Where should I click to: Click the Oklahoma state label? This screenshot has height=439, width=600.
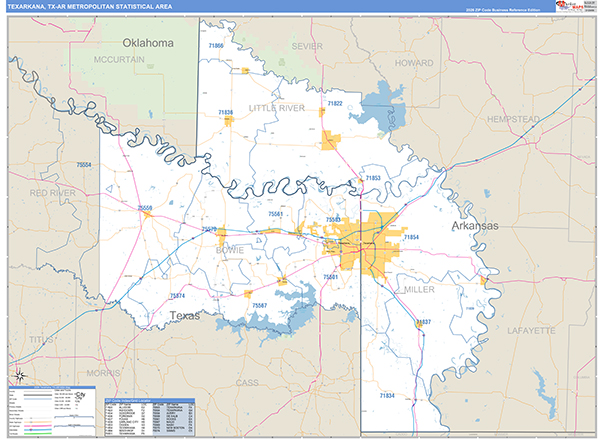[x=147, y=43]
